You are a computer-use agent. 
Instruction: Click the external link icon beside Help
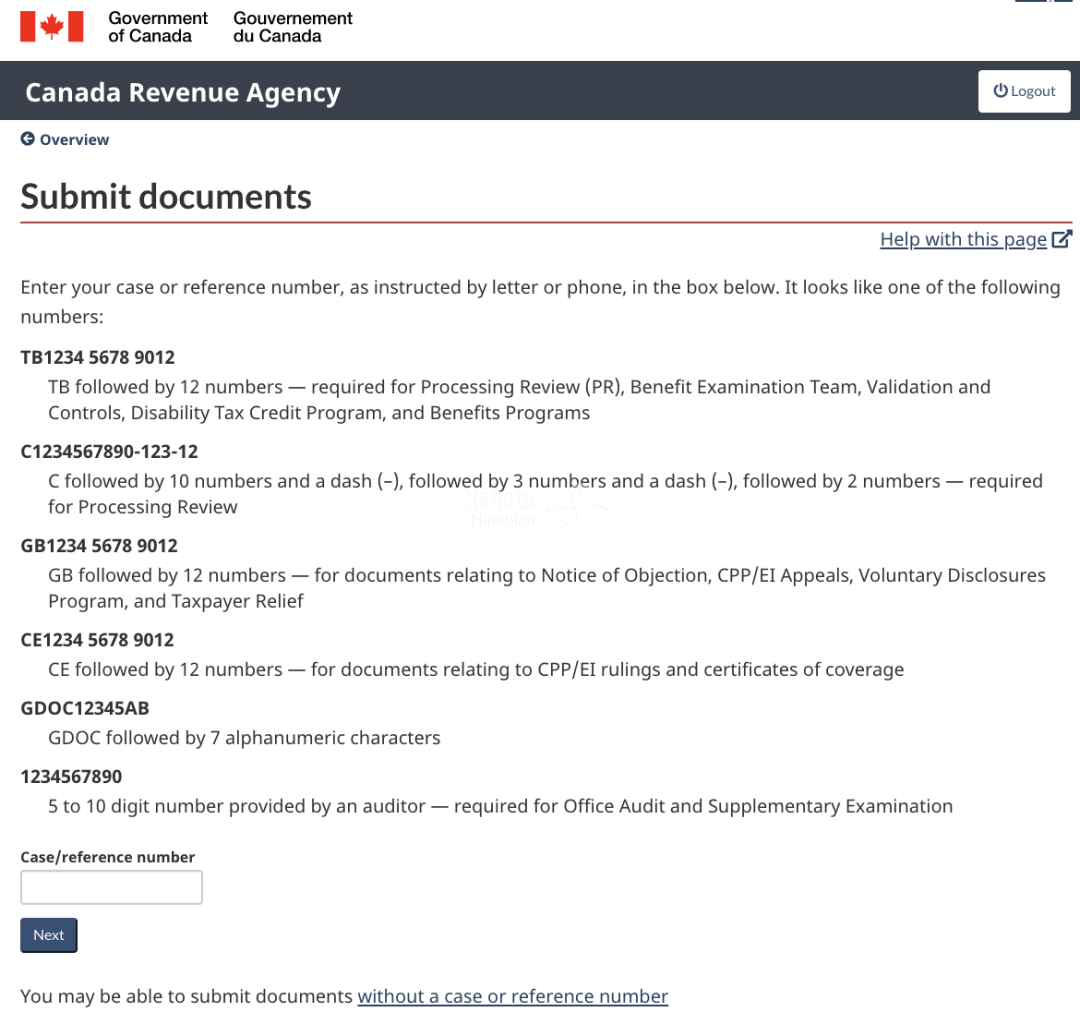coord(1062,239)
